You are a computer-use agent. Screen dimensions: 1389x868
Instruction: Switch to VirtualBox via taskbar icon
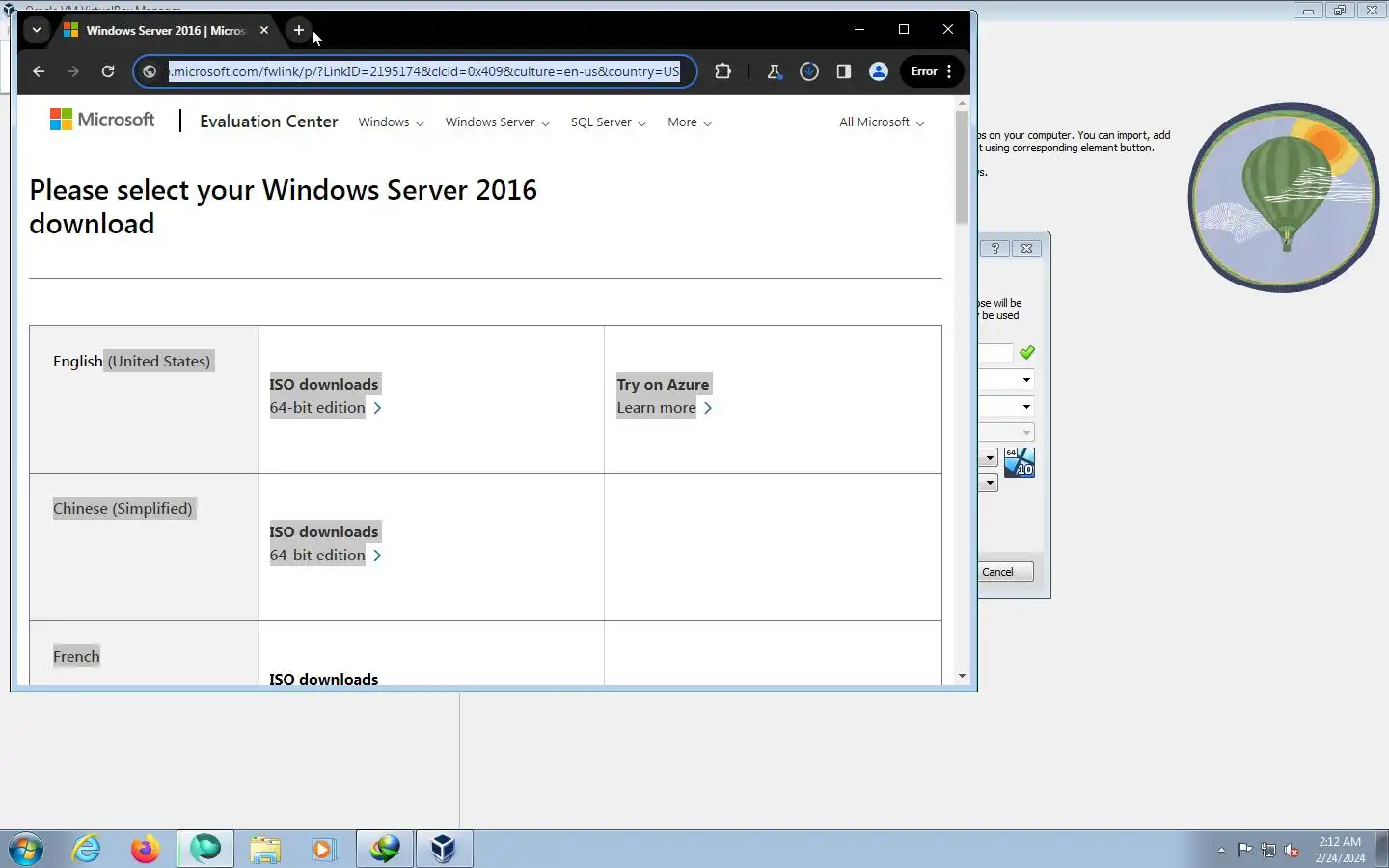(x=444, y=850)
